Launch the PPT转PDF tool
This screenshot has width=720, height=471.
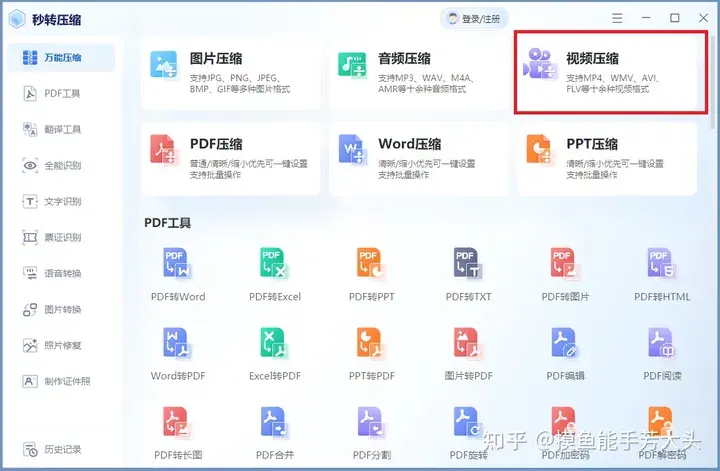pyautogui.click(x=371, y=354)
